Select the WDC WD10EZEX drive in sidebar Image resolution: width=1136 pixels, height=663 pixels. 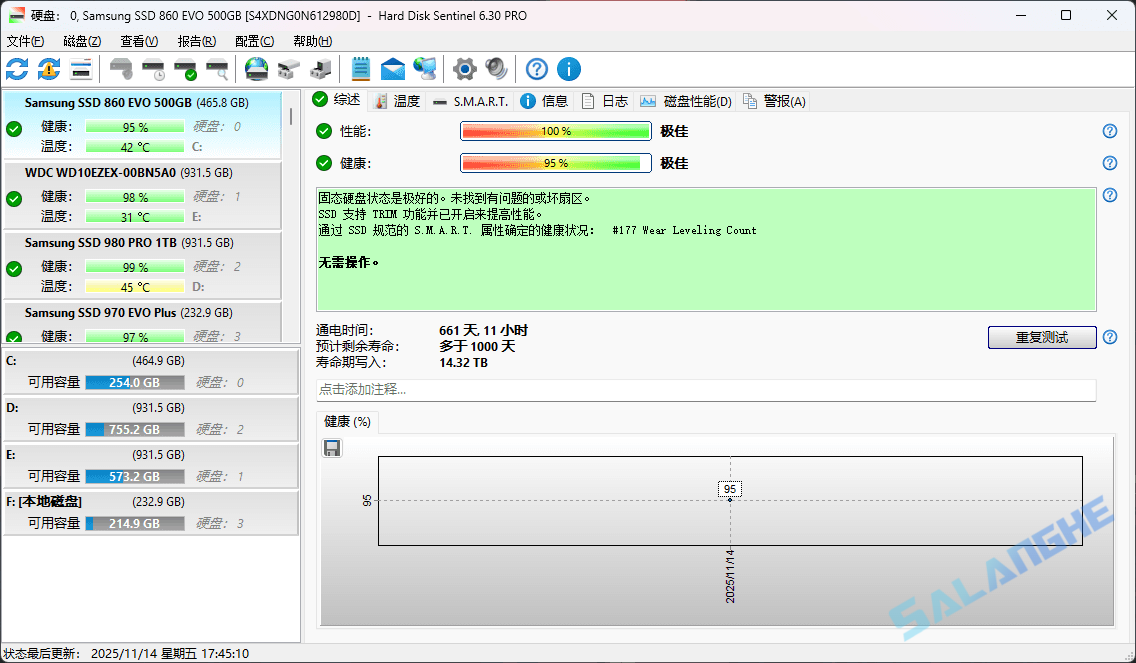(x=140, y=200)
